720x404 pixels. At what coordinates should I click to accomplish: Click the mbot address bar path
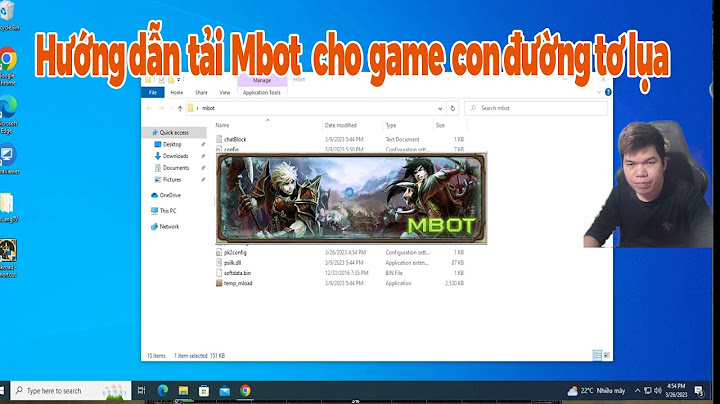point(208,108)
